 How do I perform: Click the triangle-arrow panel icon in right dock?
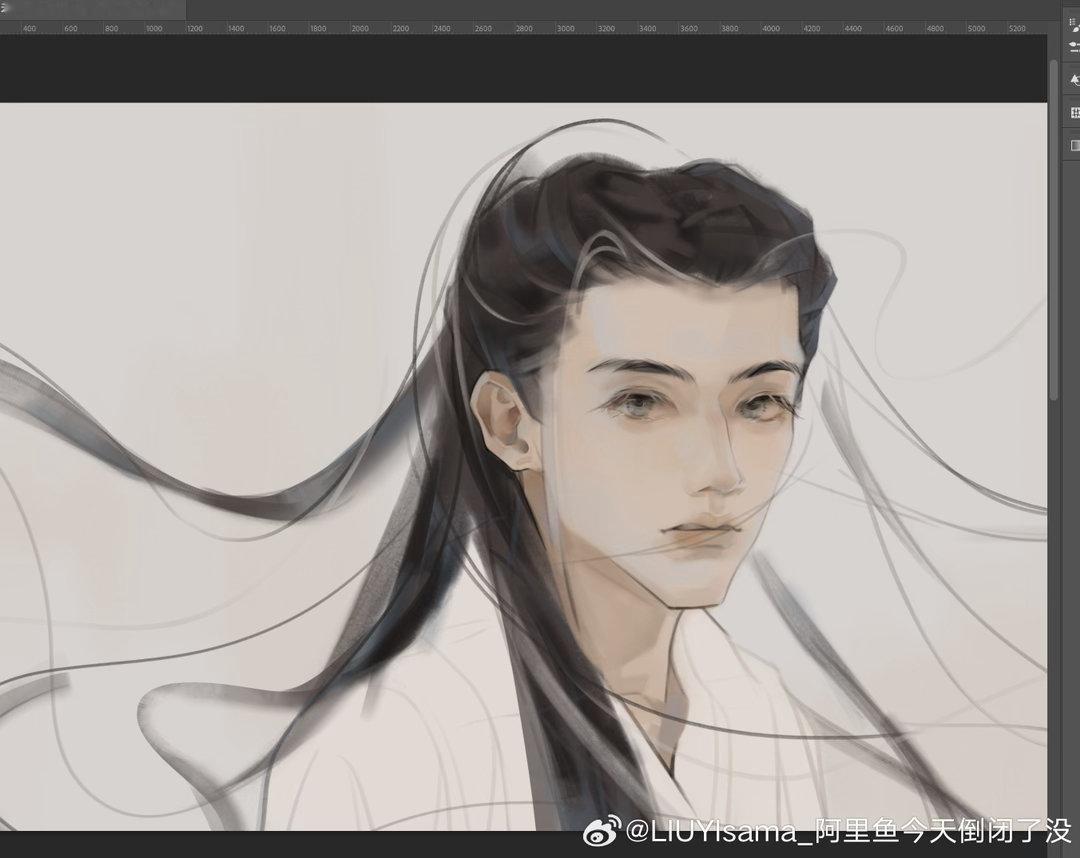[1074, 80]
